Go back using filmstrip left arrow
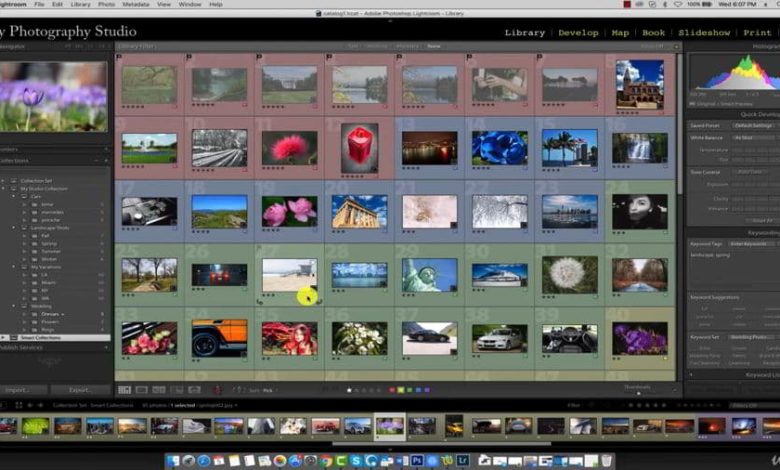780x470 pixels. coord(30,405)
